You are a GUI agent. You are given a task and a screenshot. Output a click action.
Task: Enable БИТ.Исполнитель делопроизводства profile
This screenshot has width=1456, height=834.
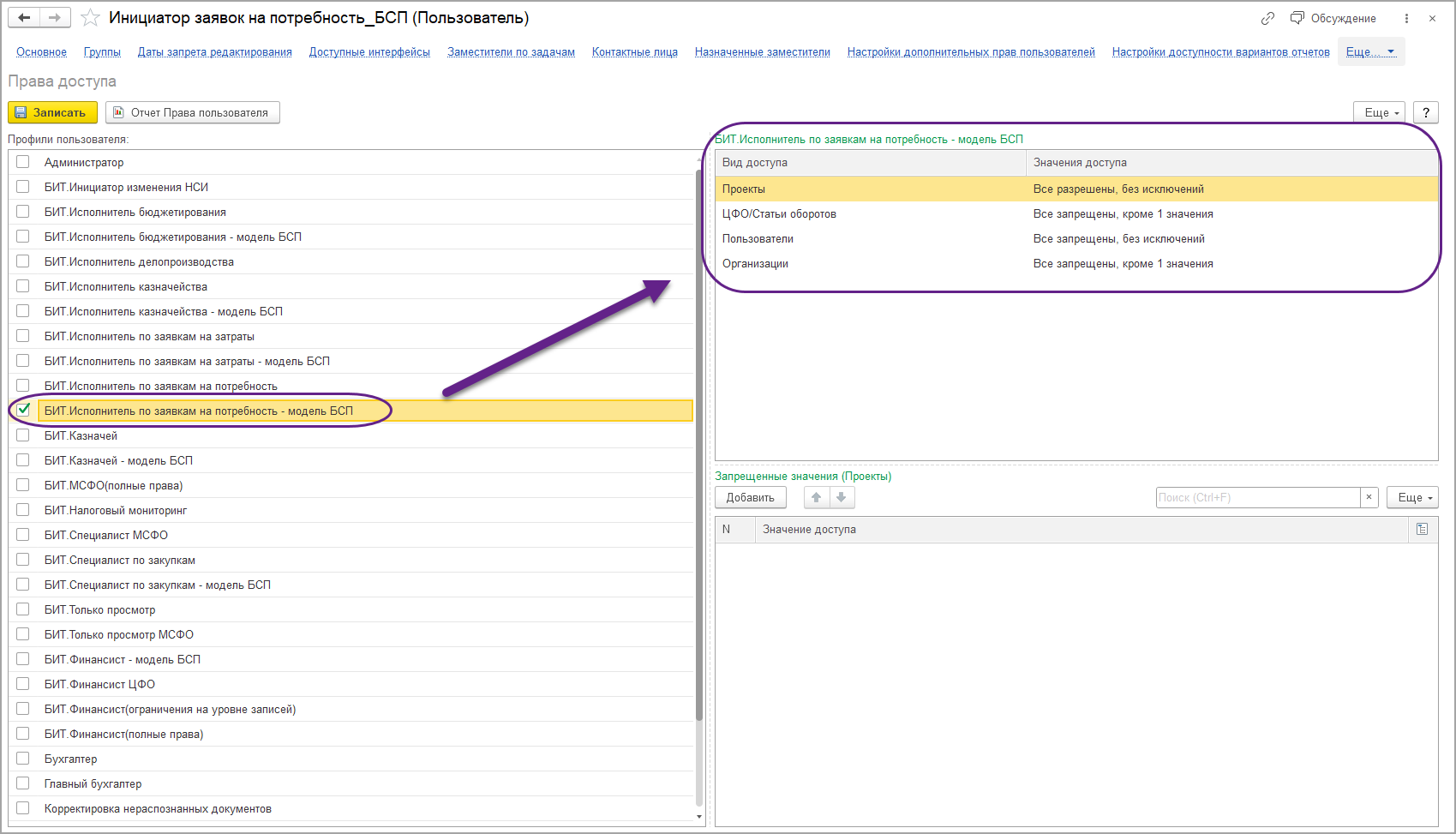click(x=23, y=261)
